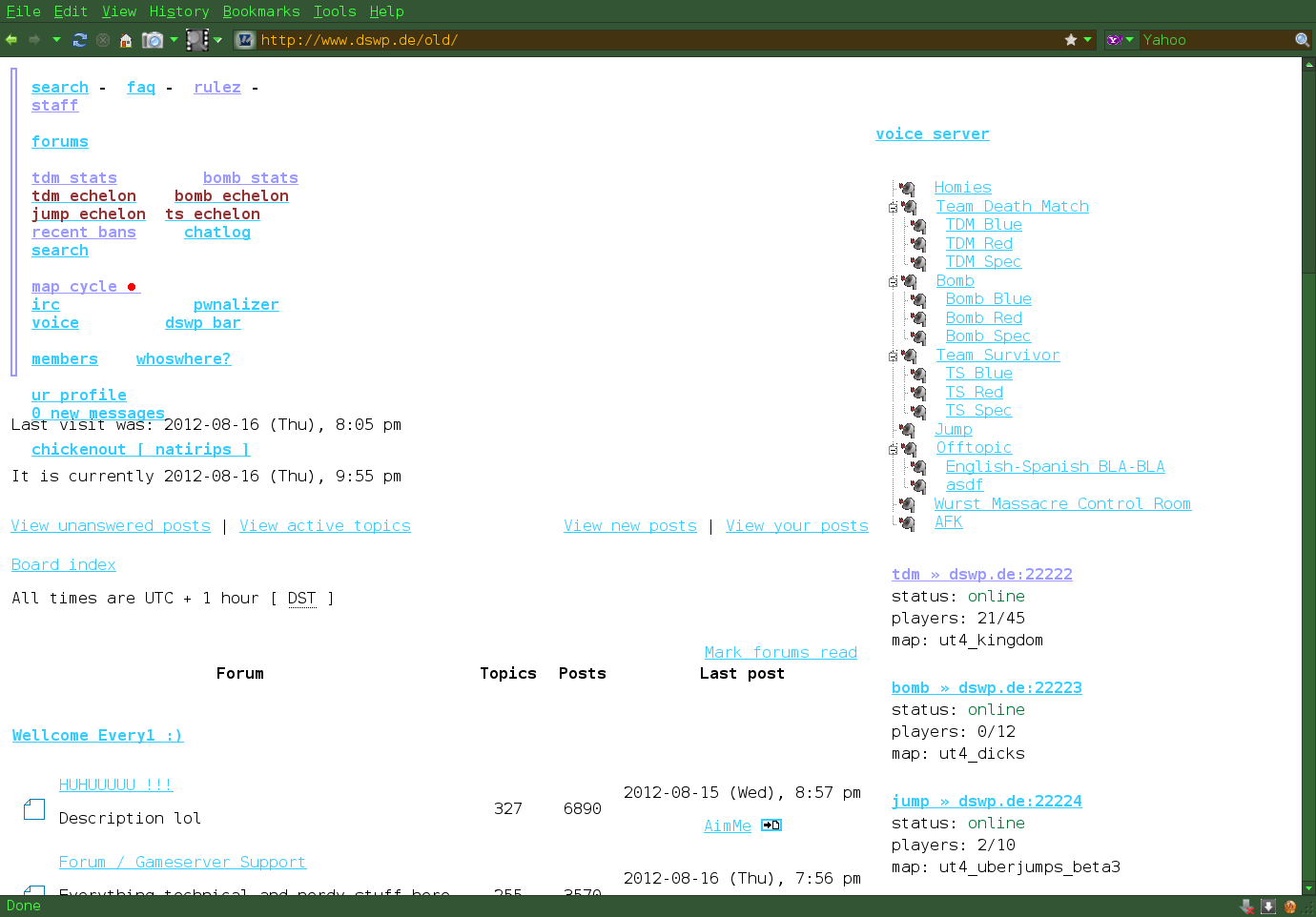Click the green Back arrow button

pos(11,40)
